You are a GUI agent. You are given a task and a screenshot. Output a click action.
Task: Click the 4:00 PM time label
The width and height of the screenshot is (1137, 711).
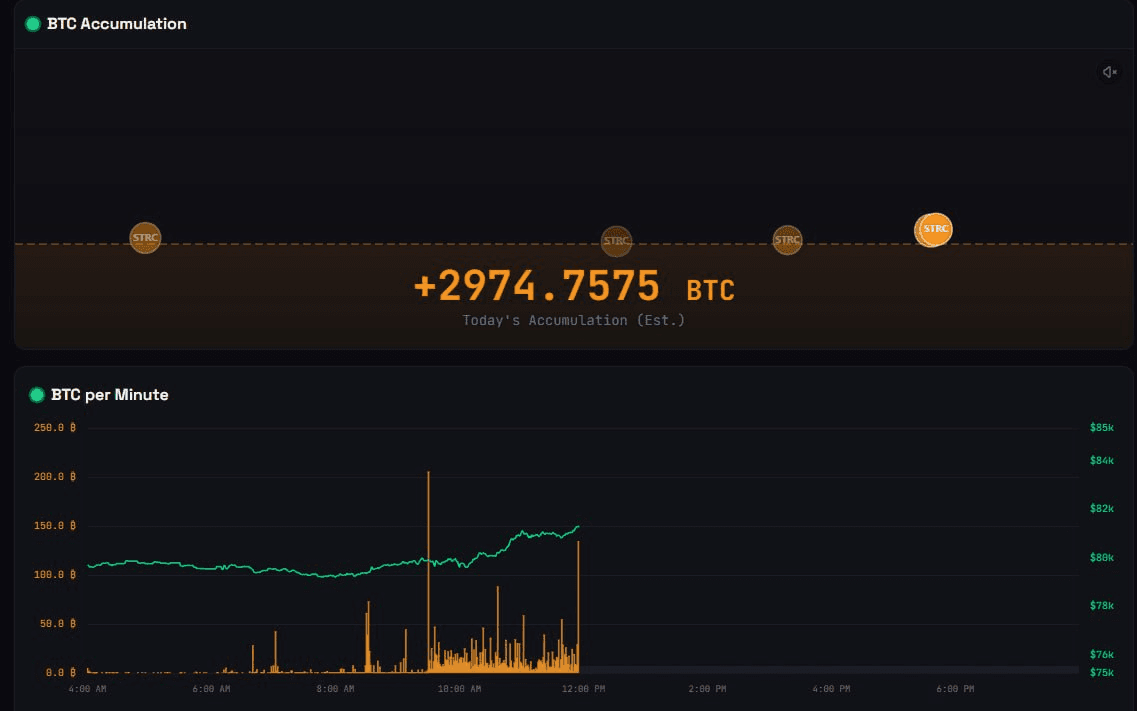[831, 689]
